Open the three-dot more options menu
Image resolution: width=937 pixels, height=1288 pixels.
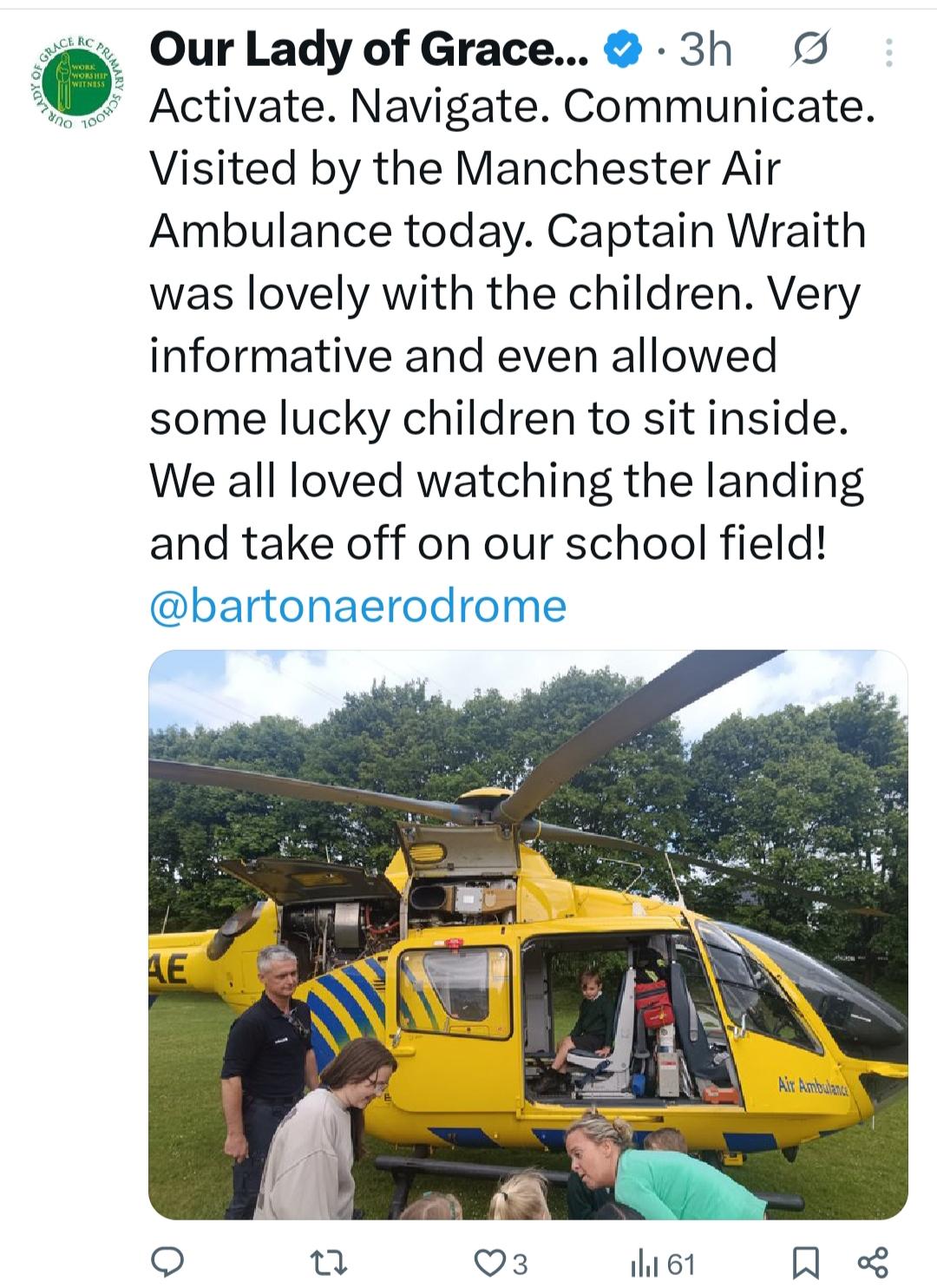(888, 53)
